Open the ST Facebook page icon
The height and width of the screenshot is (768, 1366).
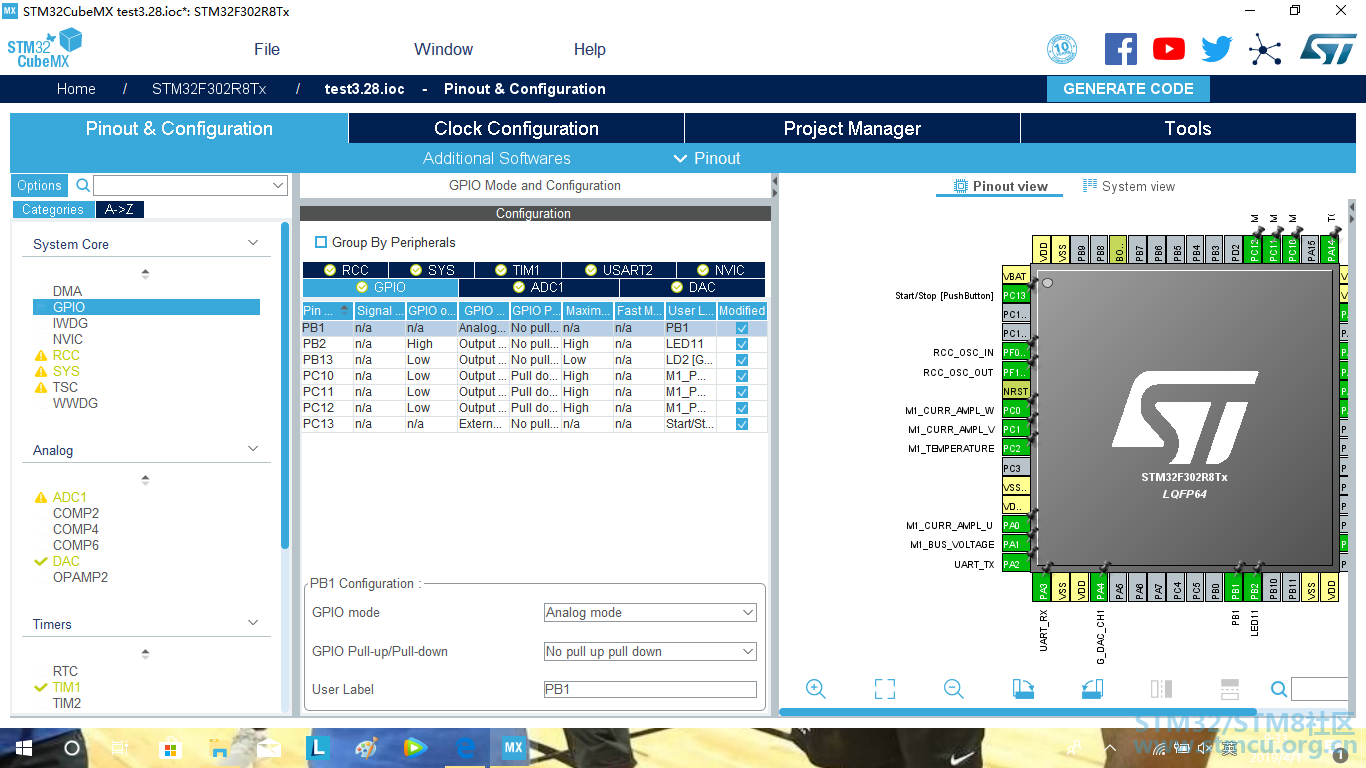(x=1121, y=49)
